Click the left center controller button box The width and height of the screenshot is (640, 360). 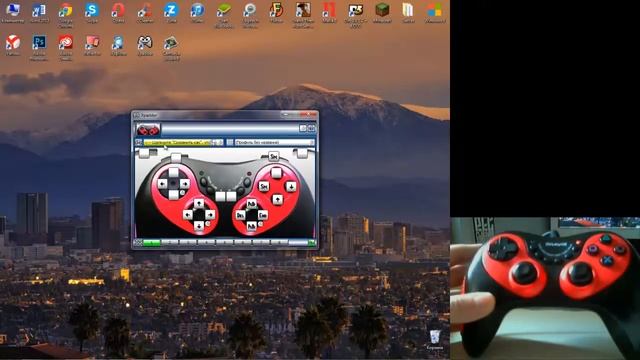coord(220,196)
